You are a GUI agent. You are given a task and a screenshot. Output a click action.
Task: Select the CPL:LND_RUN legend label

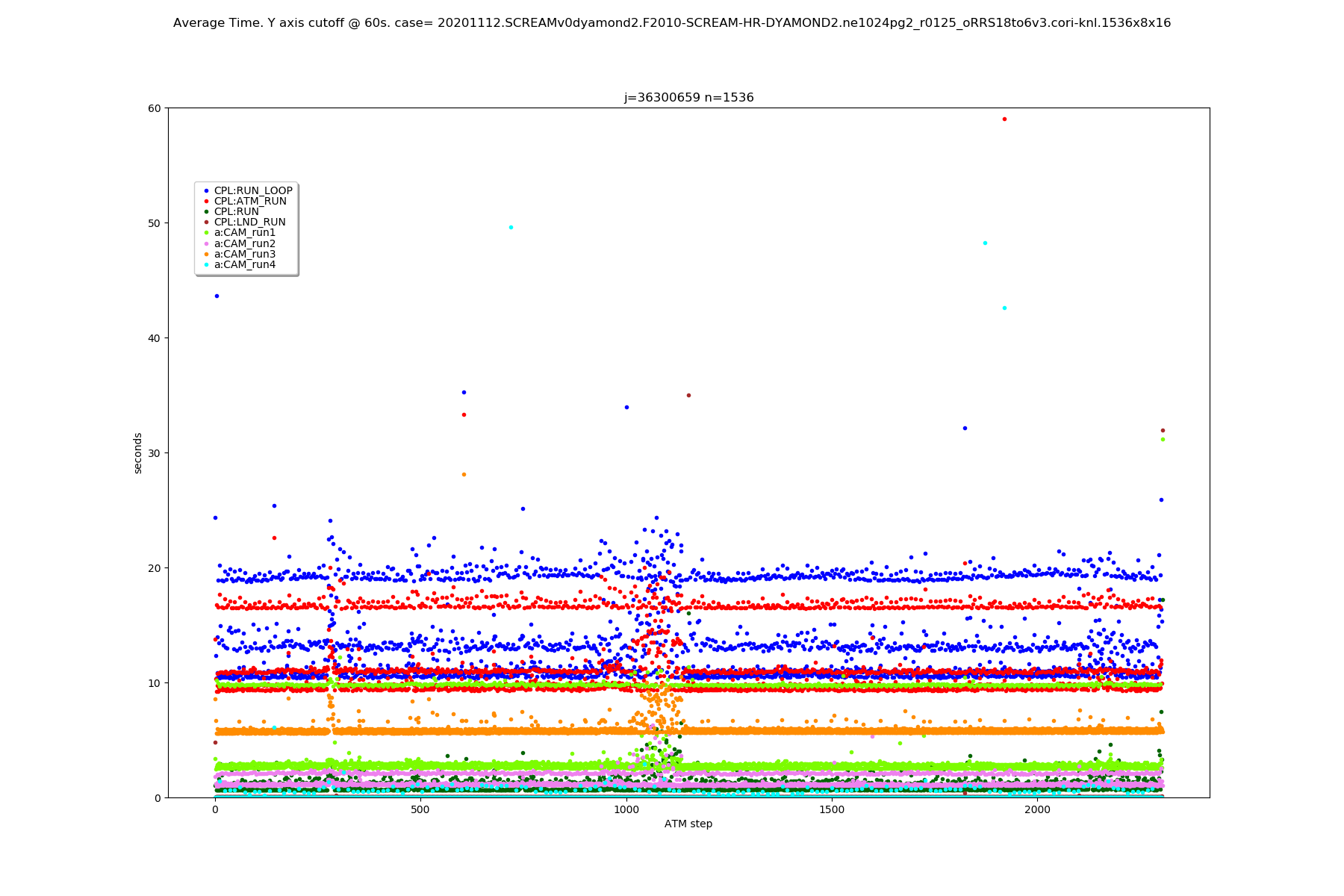pos(249,223)
